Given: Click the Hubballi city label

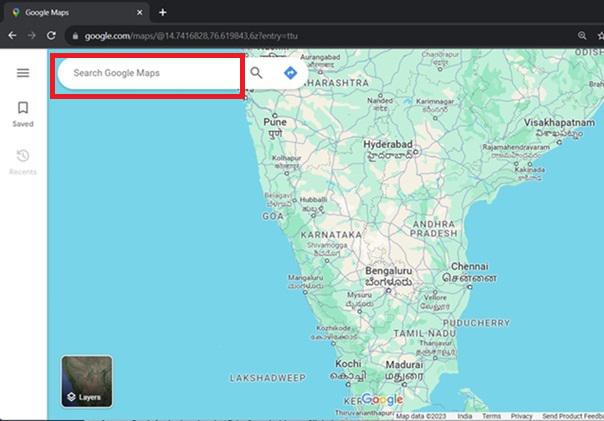Looking at the screenshot, I should pyautogui.click(x=313, y=200).
